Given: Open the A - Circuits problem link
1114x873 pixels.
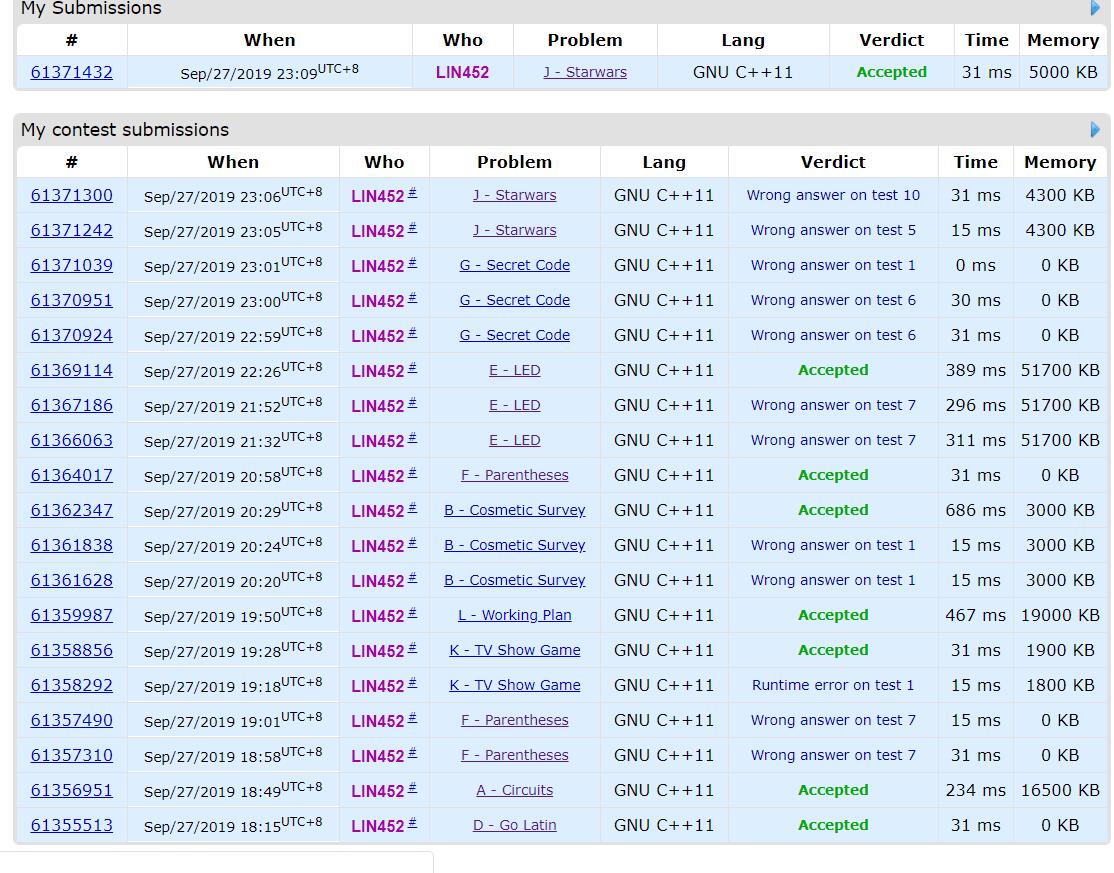Looking at the screenshot, I should 514,790.
